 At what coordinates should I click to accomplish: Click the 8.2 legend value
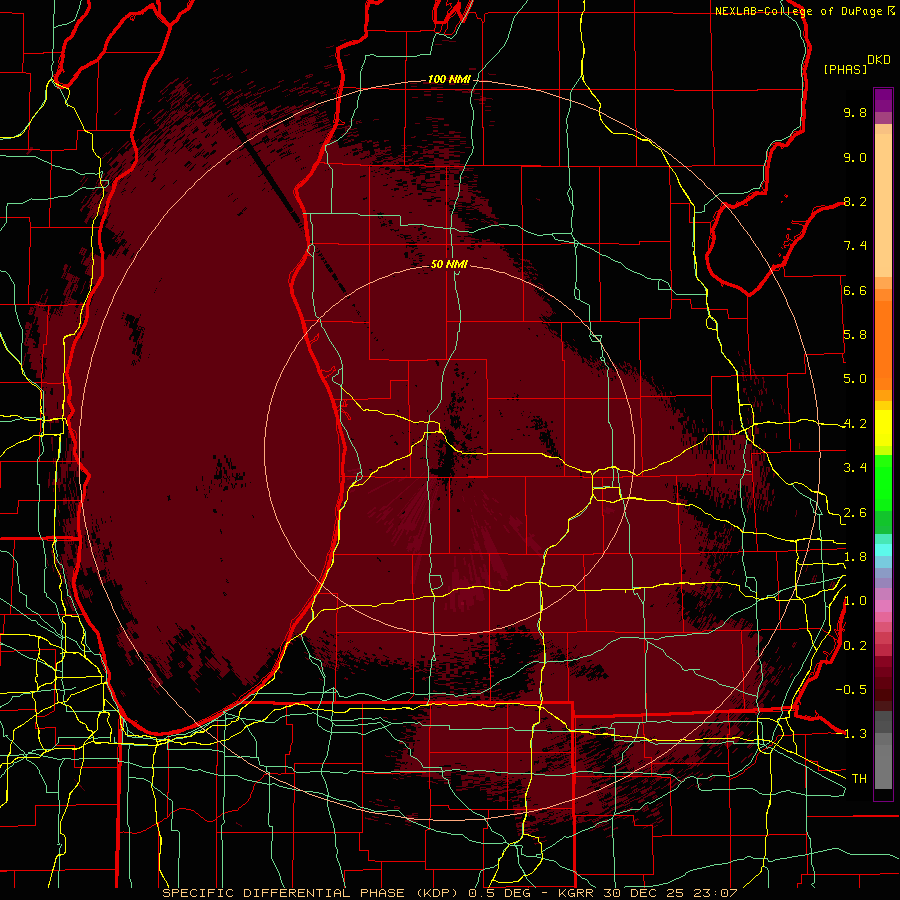[x=855, y=201]
